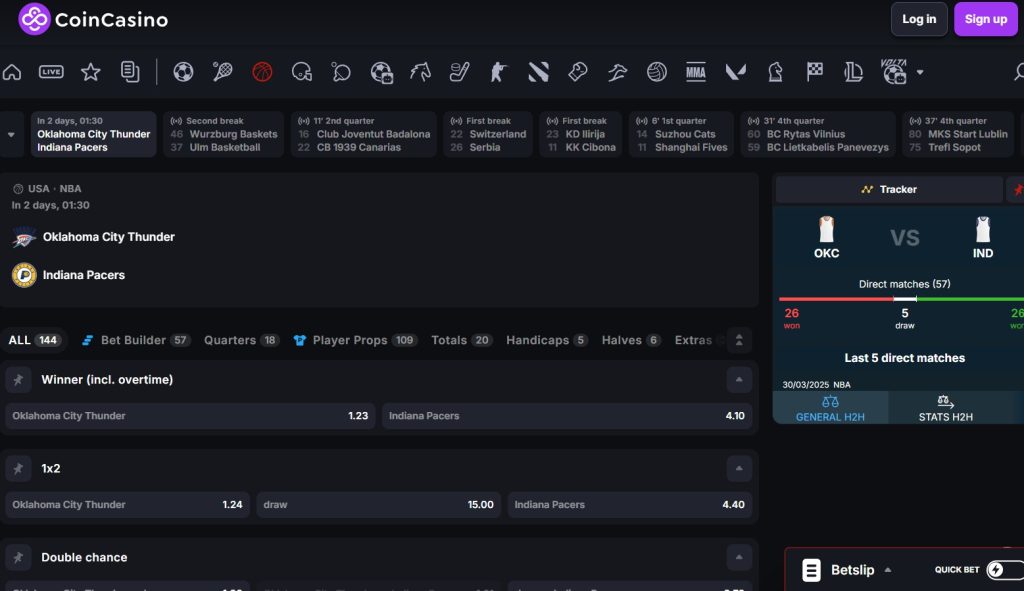Select the chess knight icon

775,72
